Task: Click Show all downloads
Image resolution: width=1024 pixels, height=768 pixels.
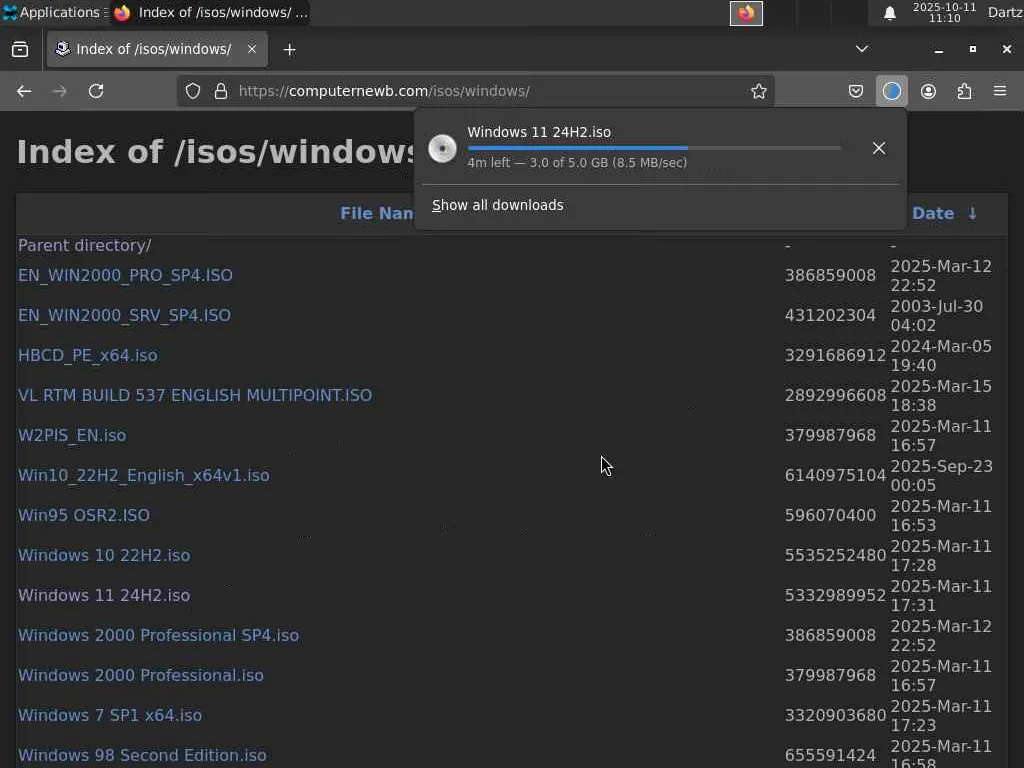Action: [498, 205]
